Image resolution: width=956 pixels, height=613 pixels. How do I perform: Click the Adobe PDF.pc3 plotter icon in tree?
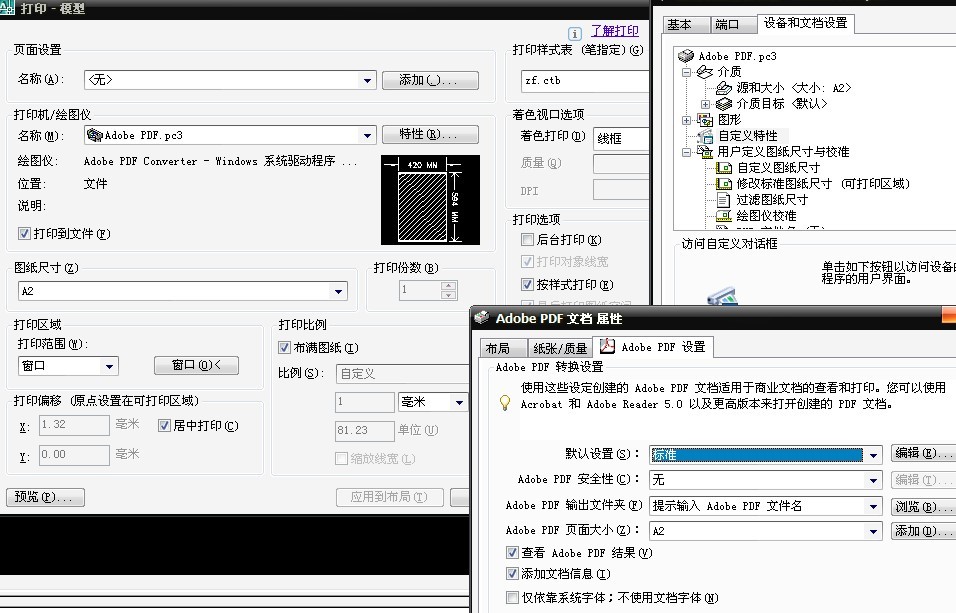pyautogui.click(x=686, y=56)
